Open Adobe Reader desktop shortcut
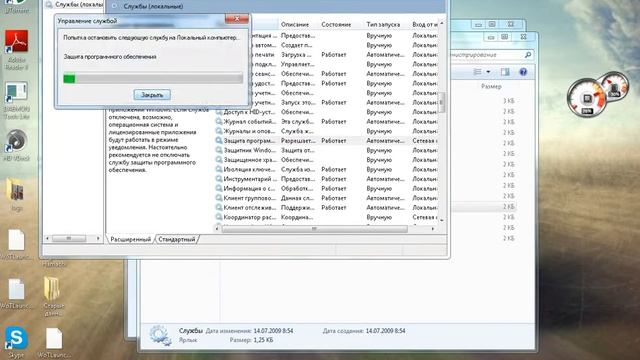The image size is (640, 360). [16, 49]
